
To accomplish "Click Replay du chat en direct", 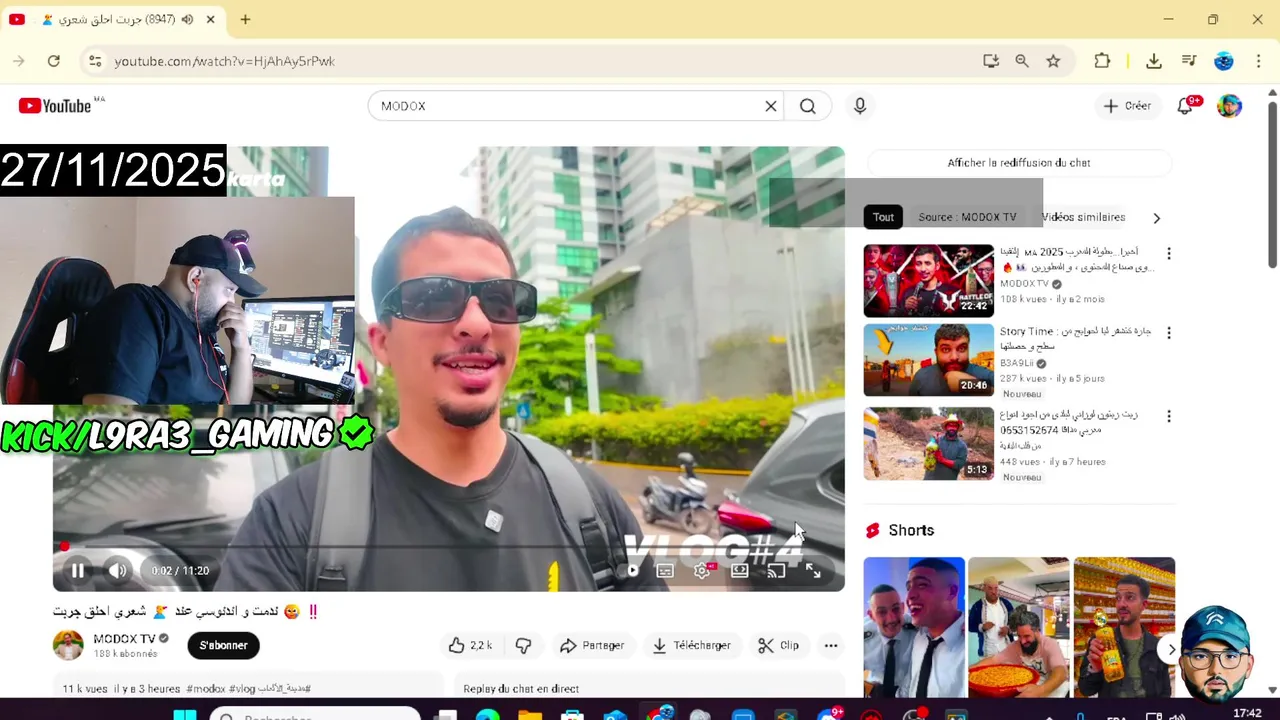I will pyautogui.click(x=521, y=689).
